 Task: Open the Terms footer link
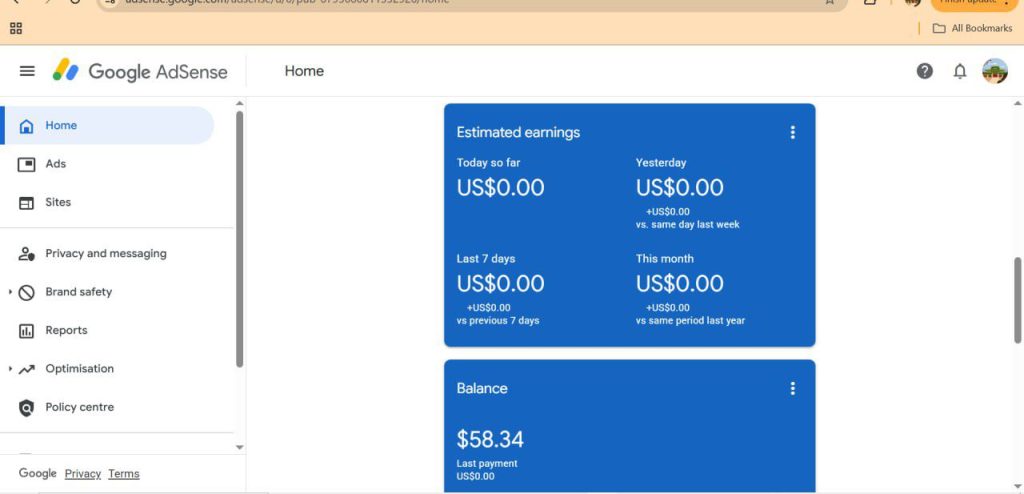124,474
